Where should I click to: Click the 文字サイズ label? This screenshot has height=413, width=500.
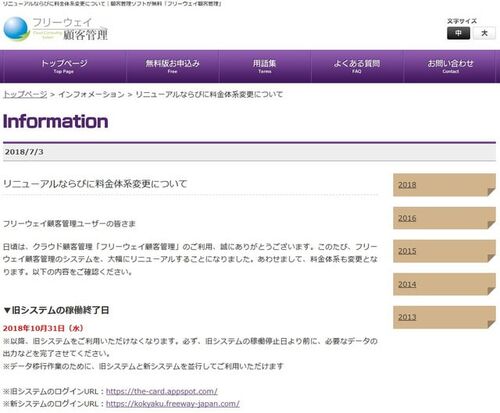click(x=462, y=21)
